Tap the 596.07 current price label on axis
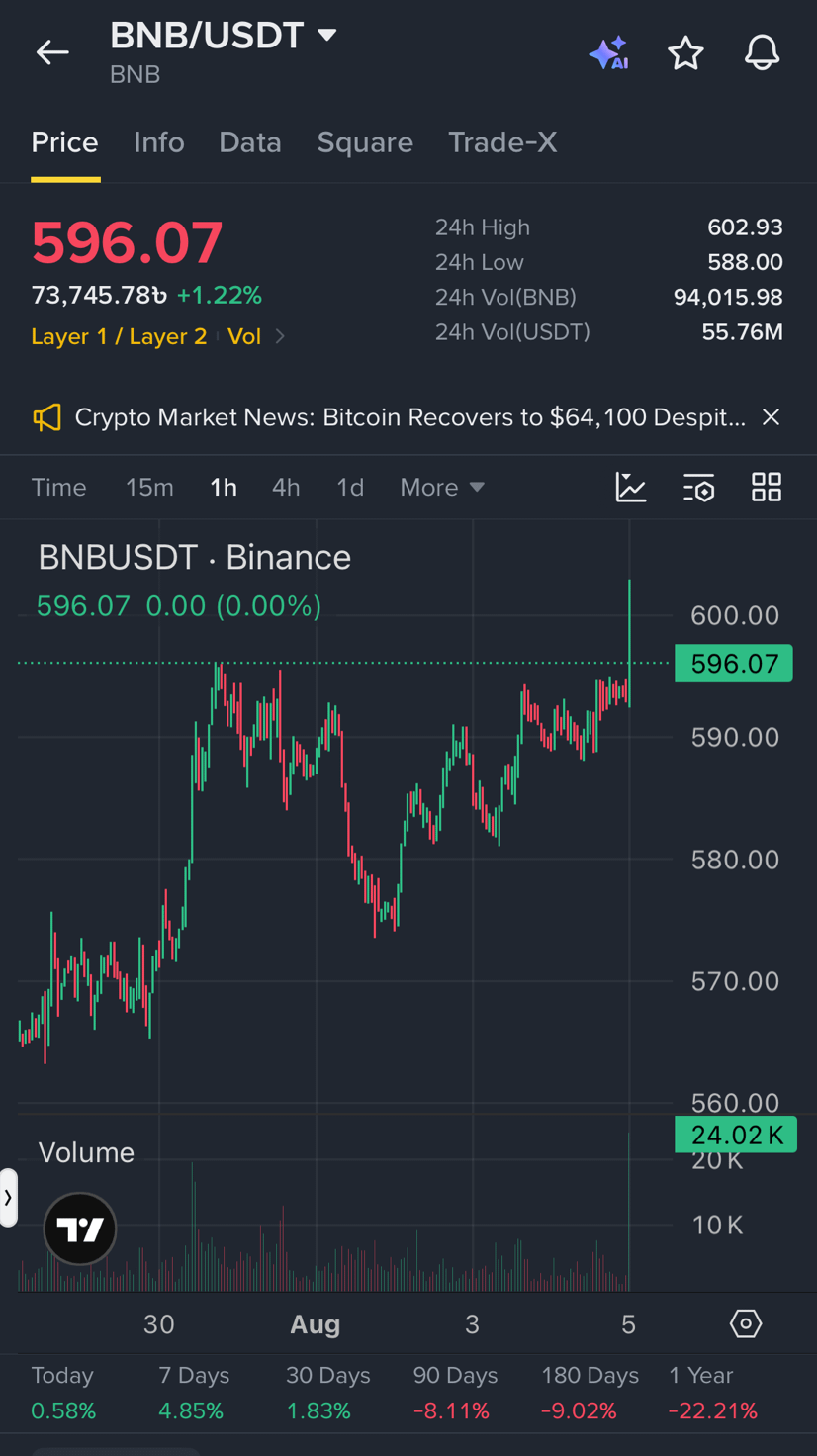The height and width of the screenshot is (1456, 817). [734, 663]
